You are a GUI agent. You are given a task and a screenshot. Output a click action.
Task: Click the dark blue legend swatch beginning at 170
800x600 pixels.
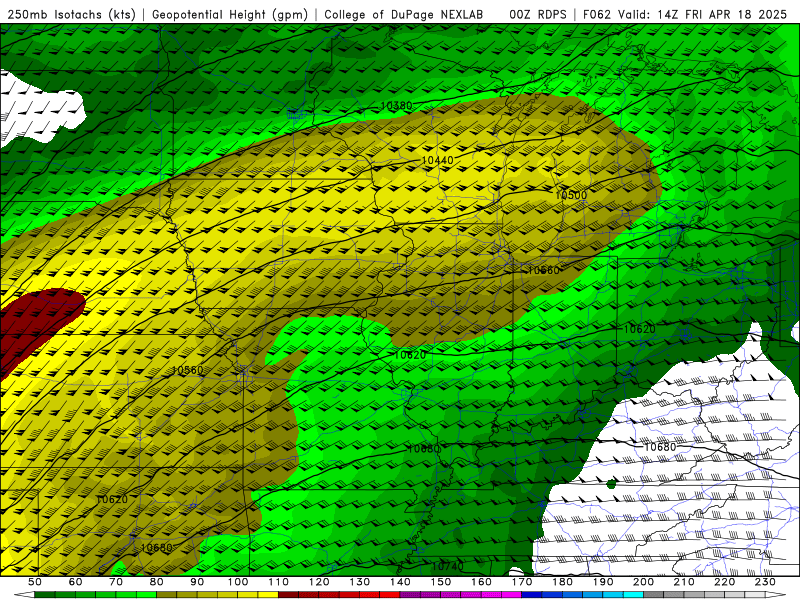[x=532, y=595]
